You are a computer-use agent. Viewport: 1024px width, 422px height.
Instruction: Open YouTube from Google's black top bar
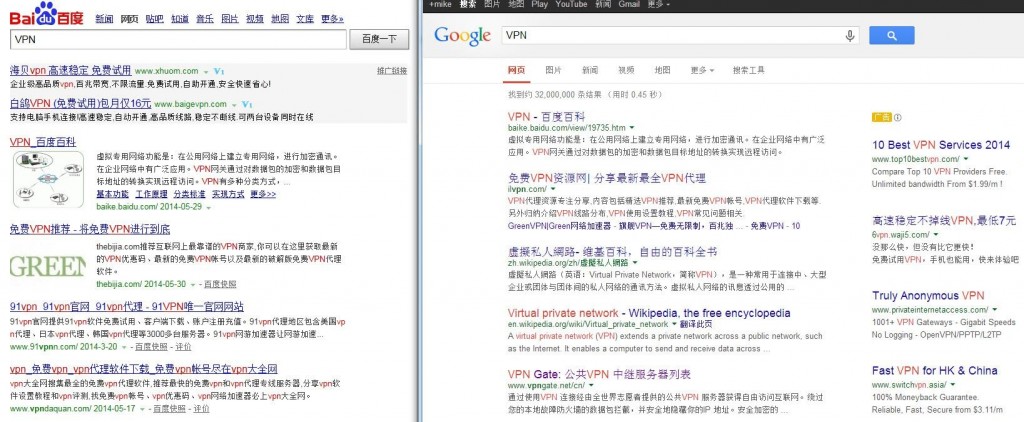571,5
